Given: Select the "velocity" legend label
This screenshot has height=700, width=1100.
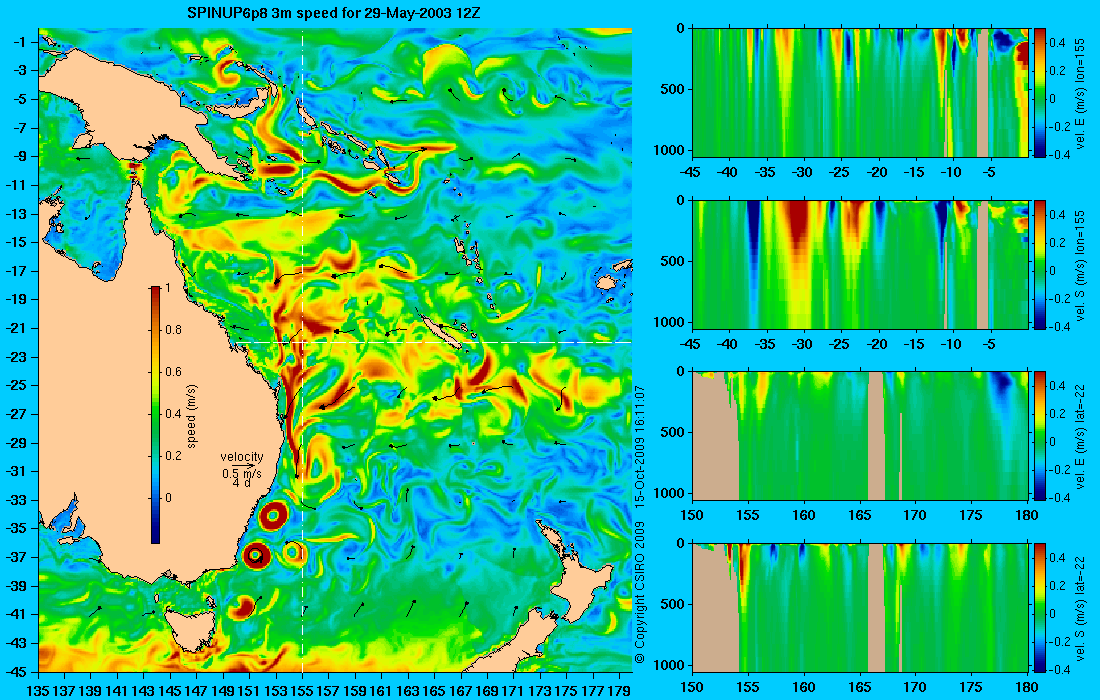Looking at the screenshot, I should [242, 457].
